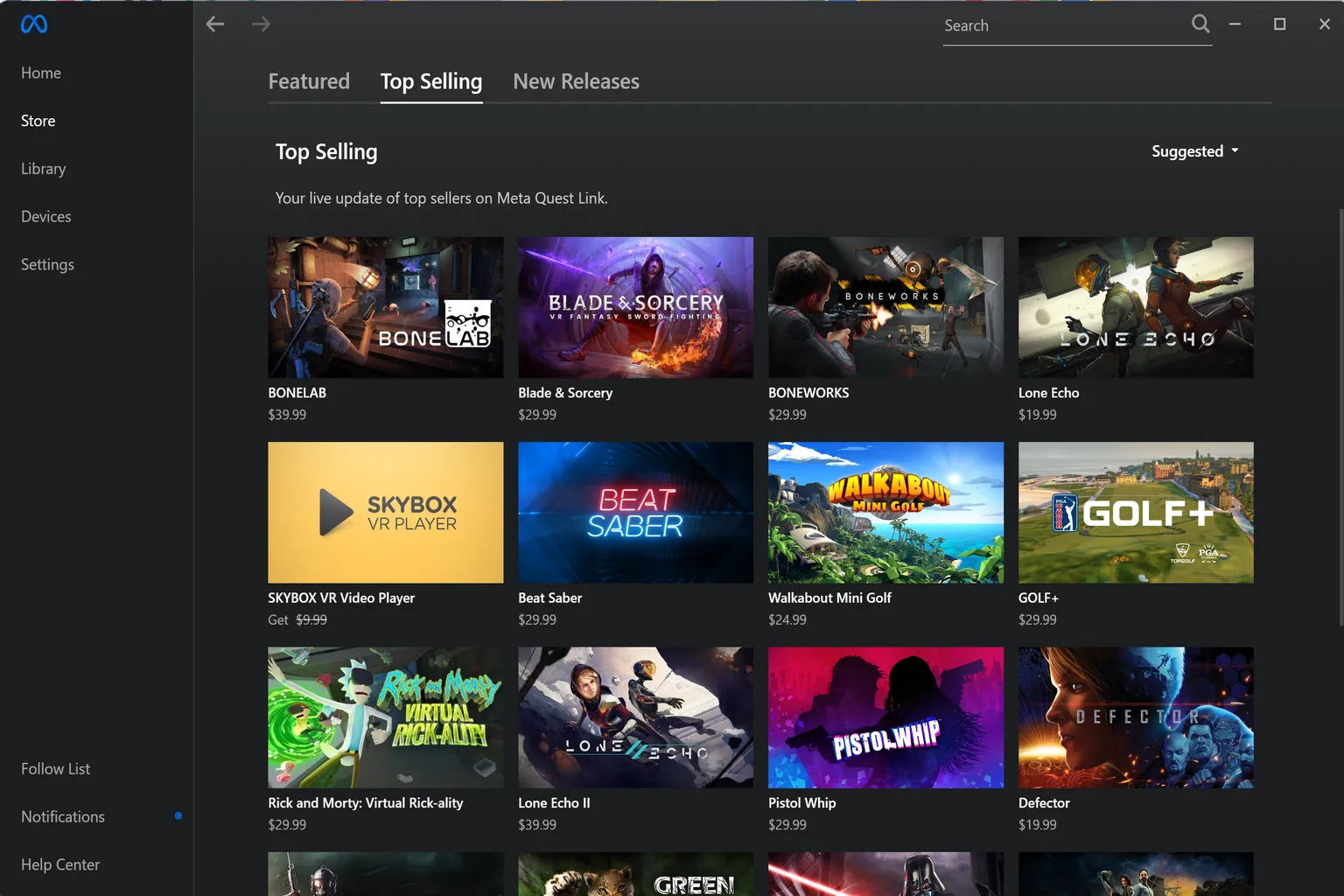Click the $24.99 price under Walkabout Mini Golf
The height and width of the screenshot is (896, 1344).
pos(787,619)
